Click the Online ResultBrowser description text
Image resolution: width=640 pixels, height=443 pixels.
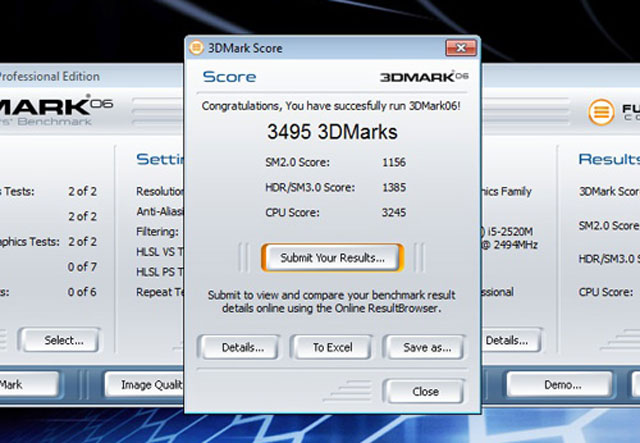coord(331,301)
